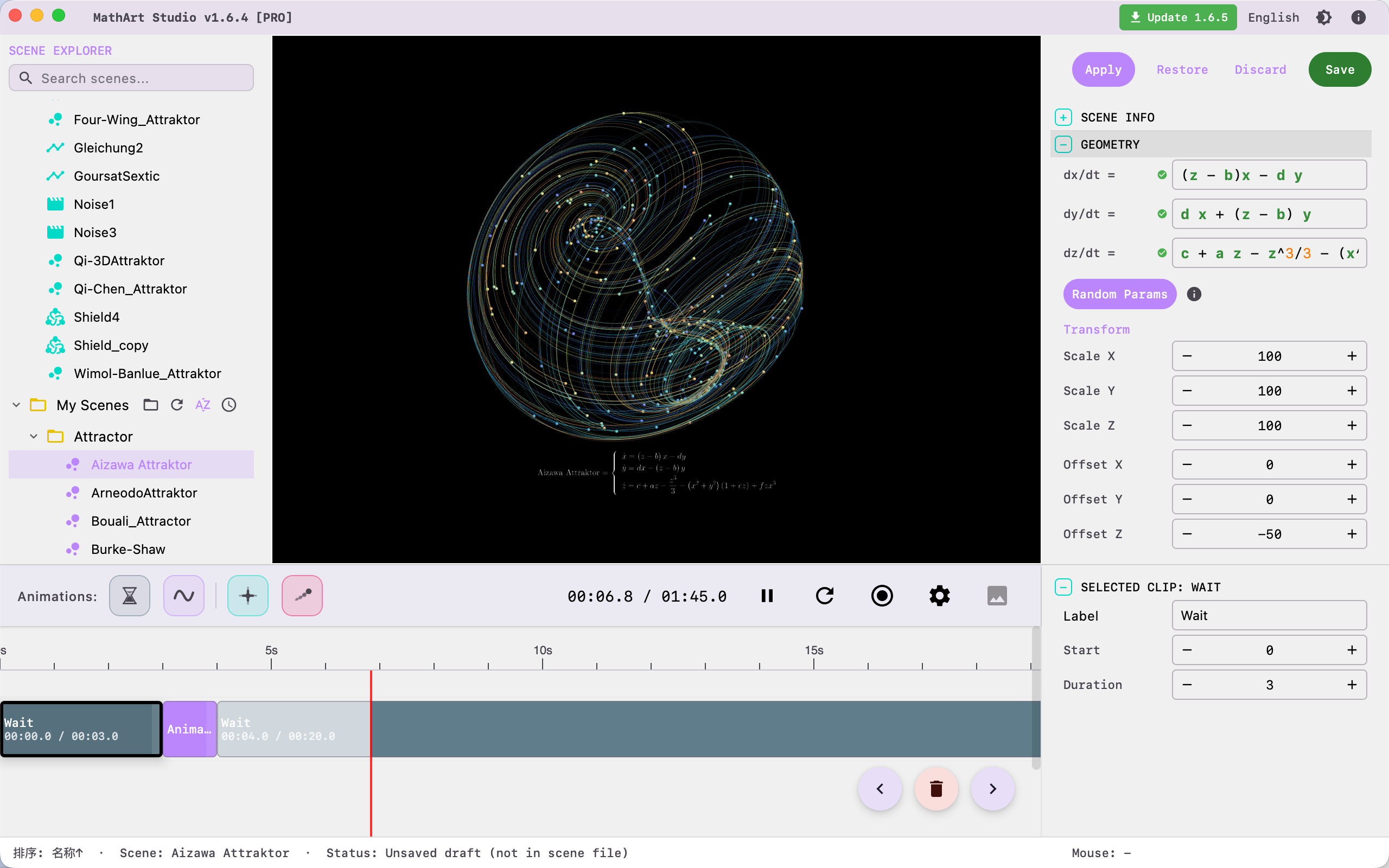The image size is (1389, 868).
Task: Focus the Search scenes field
Action: click(131, 78)
